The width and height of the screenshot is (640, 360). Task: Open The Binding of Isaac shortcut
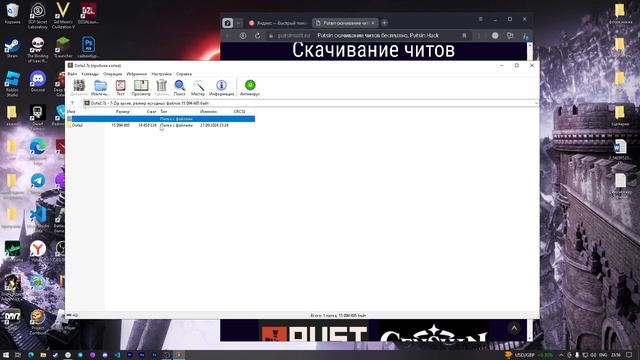coord(38,50)
